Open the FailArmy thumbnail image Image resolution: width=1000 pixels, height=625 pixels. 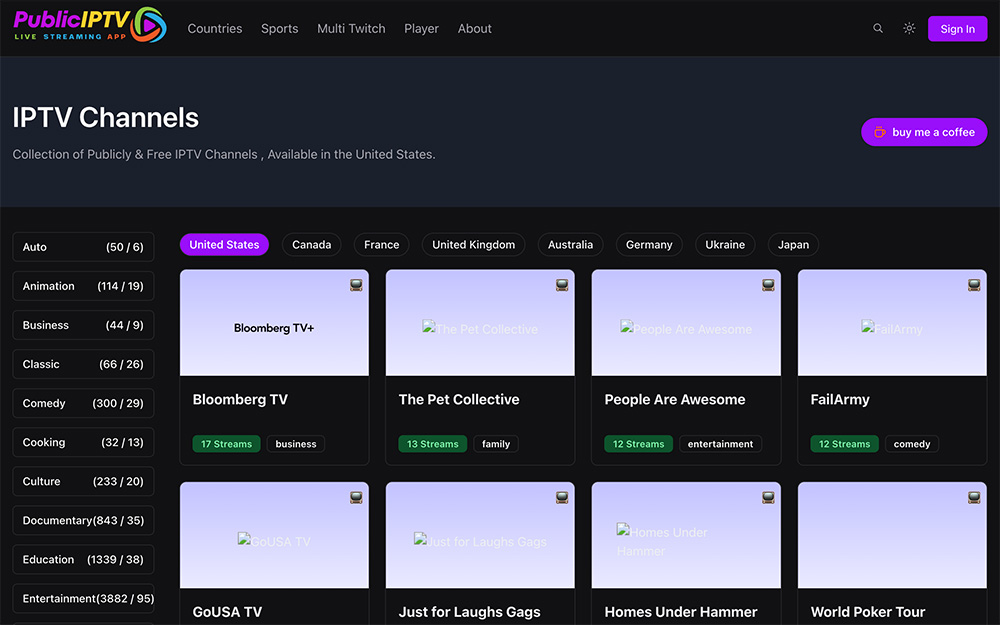(x=892, y=323)
